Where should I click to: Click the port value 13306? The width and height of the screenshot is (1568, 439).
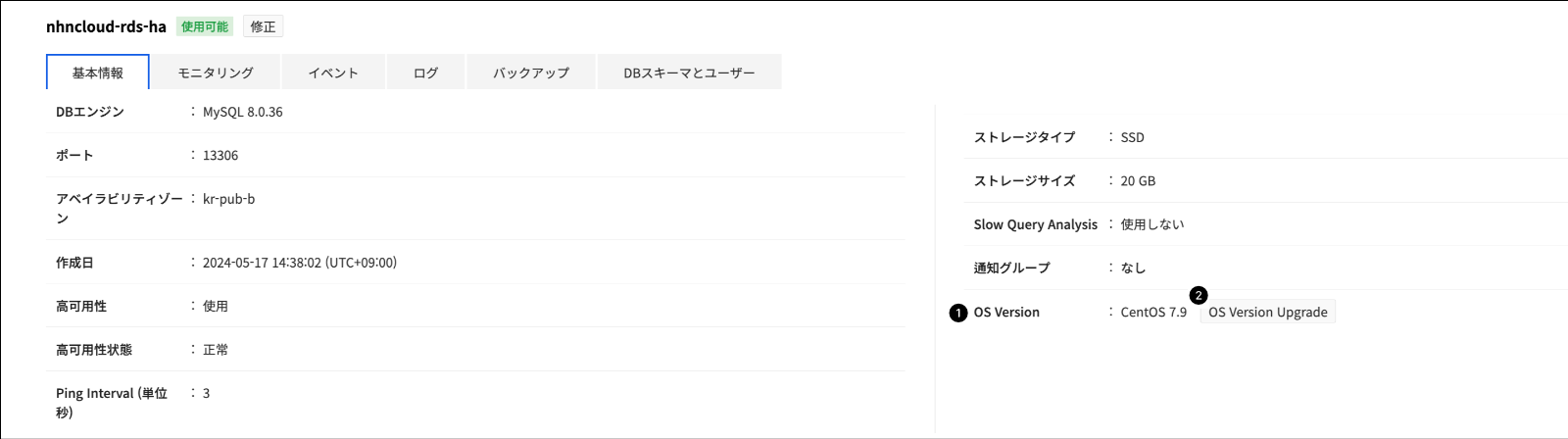(220, 155)
